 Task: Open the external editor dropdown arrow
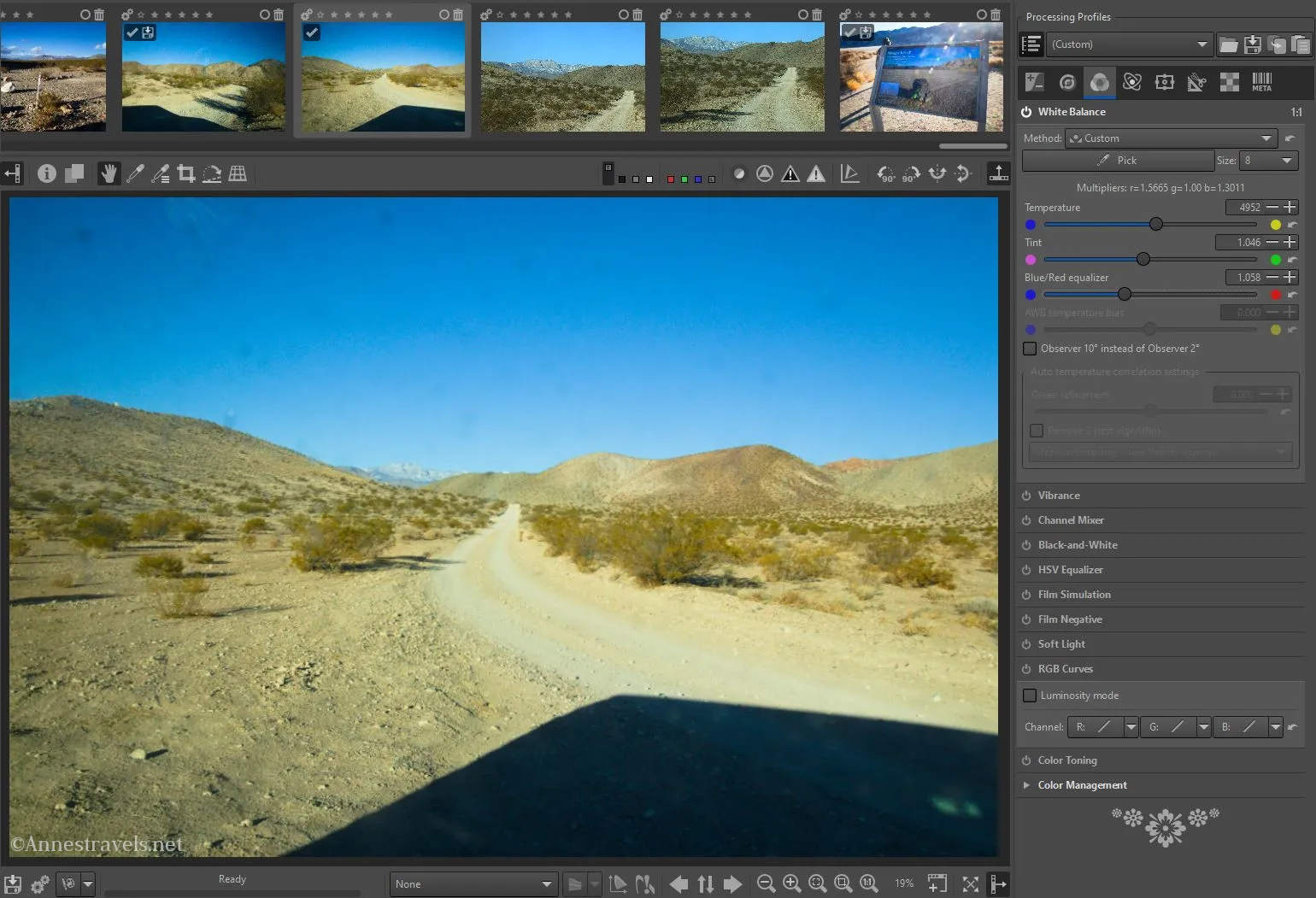coord(88,883)
